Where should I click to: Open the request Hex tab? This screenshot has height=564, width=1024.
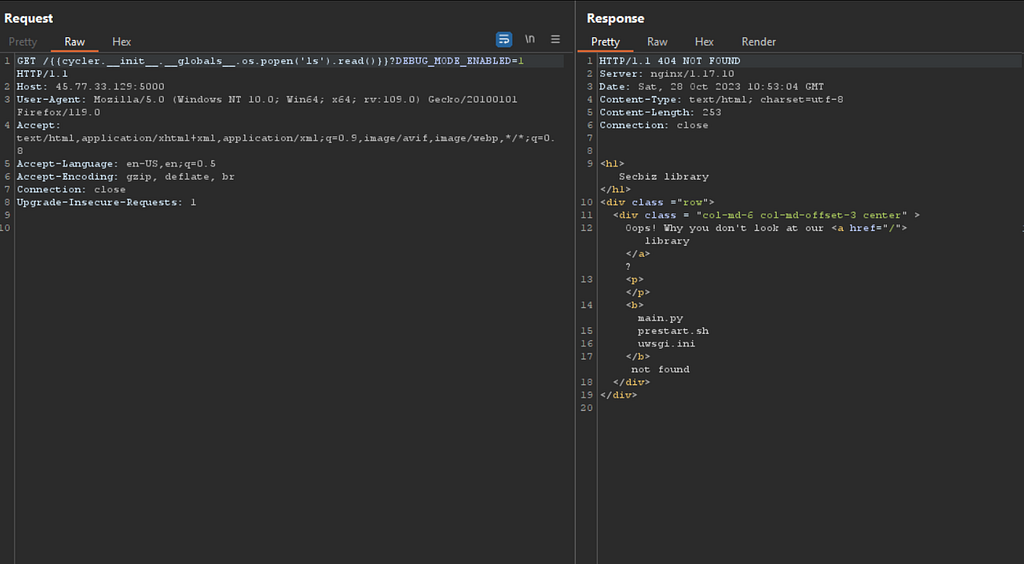pos(121,42)
